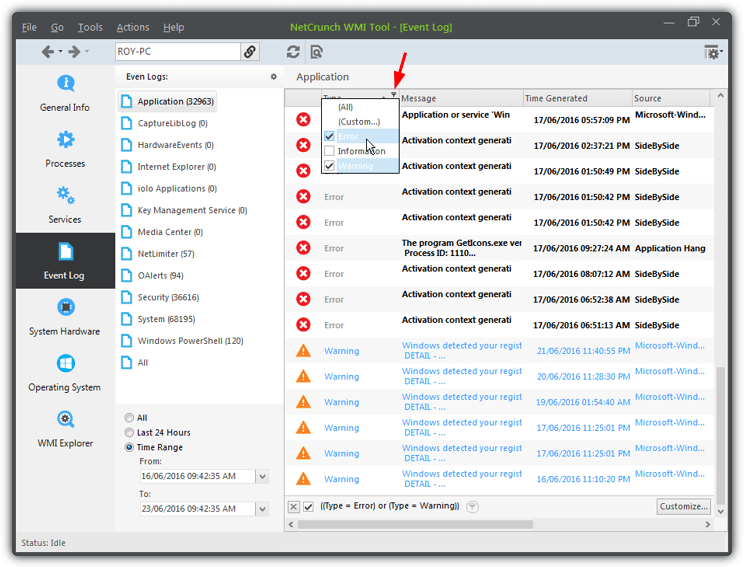
Task: Open the To date dropdown
Action: coord(262,509)
